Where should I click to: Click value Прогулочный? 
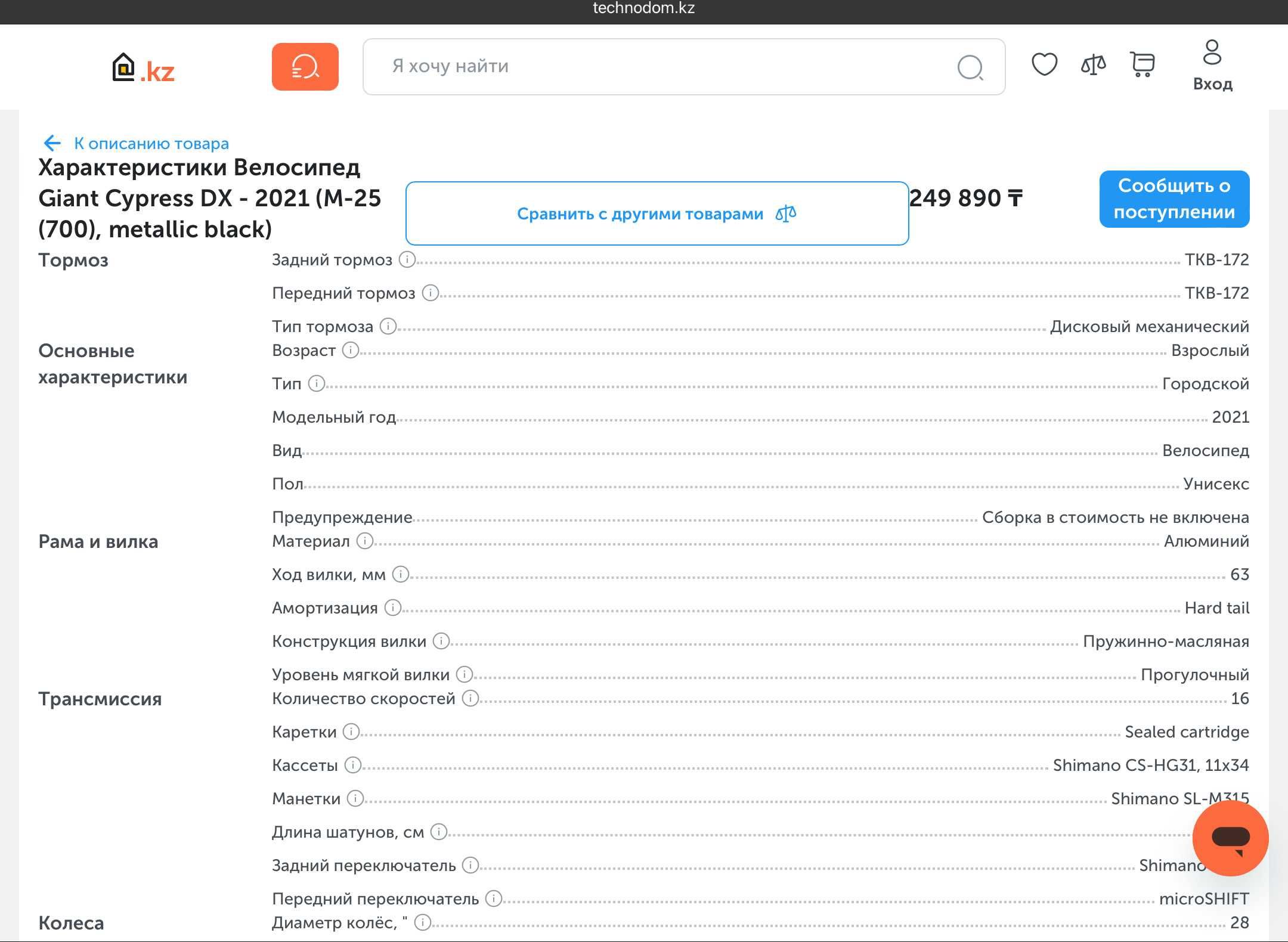[1195, 674]
